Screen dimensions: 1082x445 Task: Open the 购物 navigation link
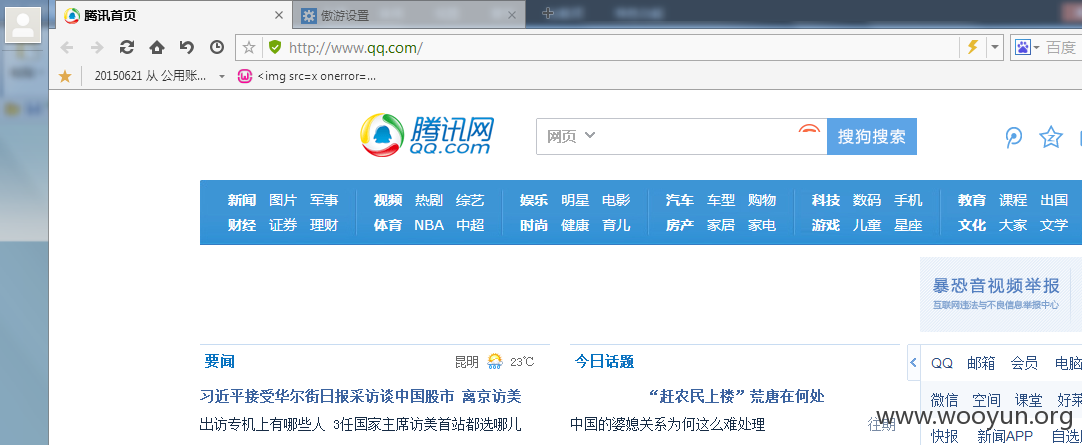coord(762,200)
